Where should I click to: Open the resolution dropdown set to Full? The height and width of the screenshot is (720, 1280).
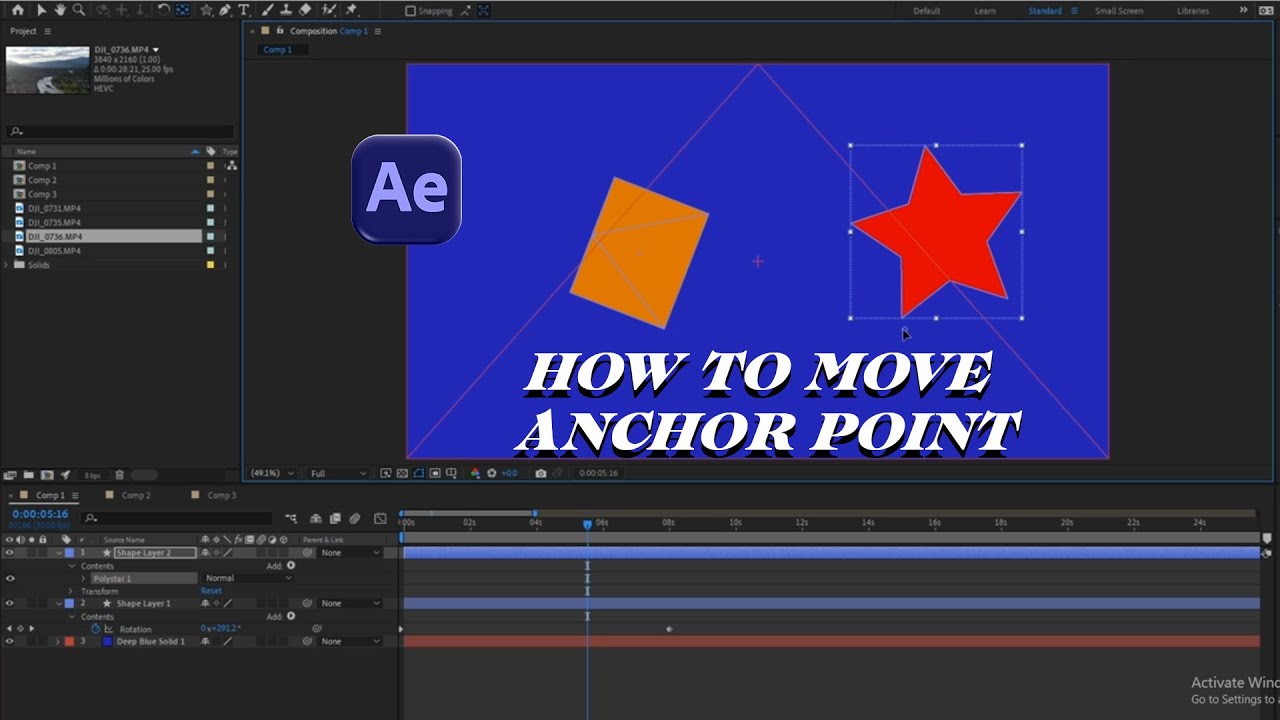[338, 473]
